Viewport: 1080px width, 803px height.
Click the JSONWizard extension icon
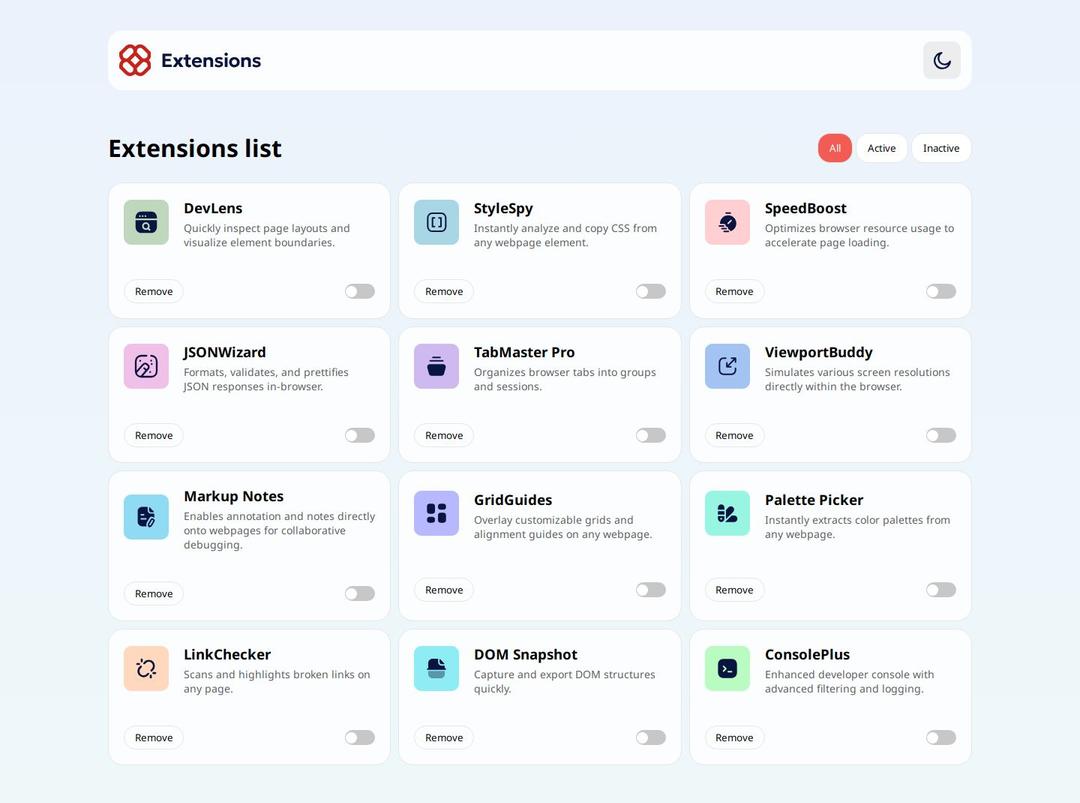(x=146, y=366)
